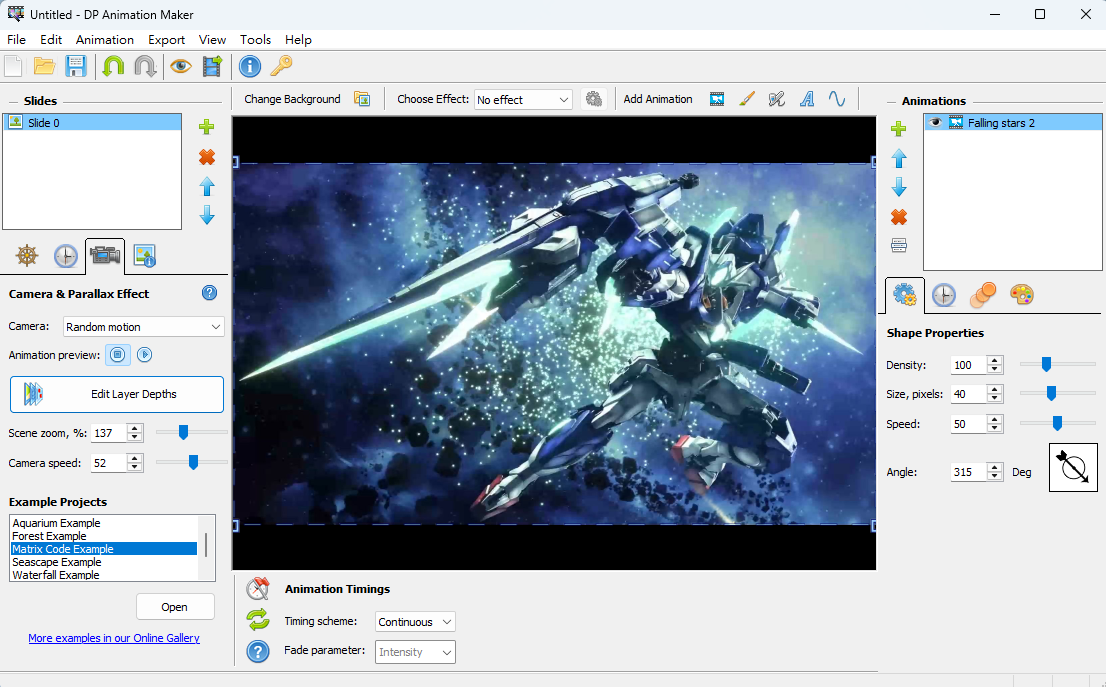Increase Angle value with up stepper
Viewport: 1106px width, 687px height.
point(995,468)
